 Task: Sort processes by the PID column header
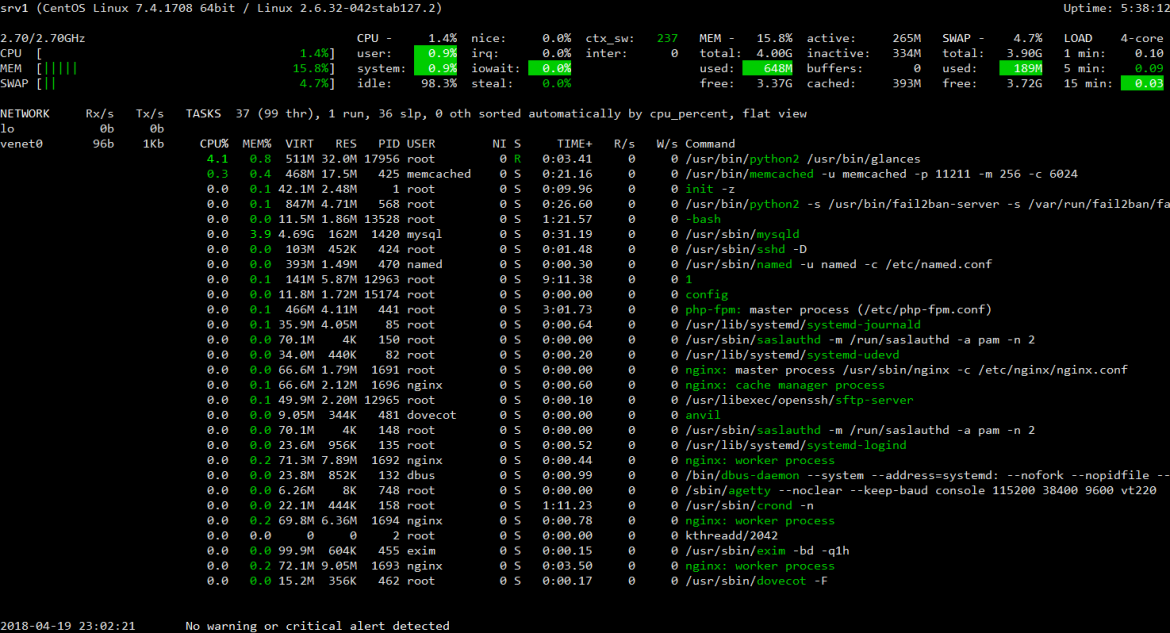[x=388, y=143]
